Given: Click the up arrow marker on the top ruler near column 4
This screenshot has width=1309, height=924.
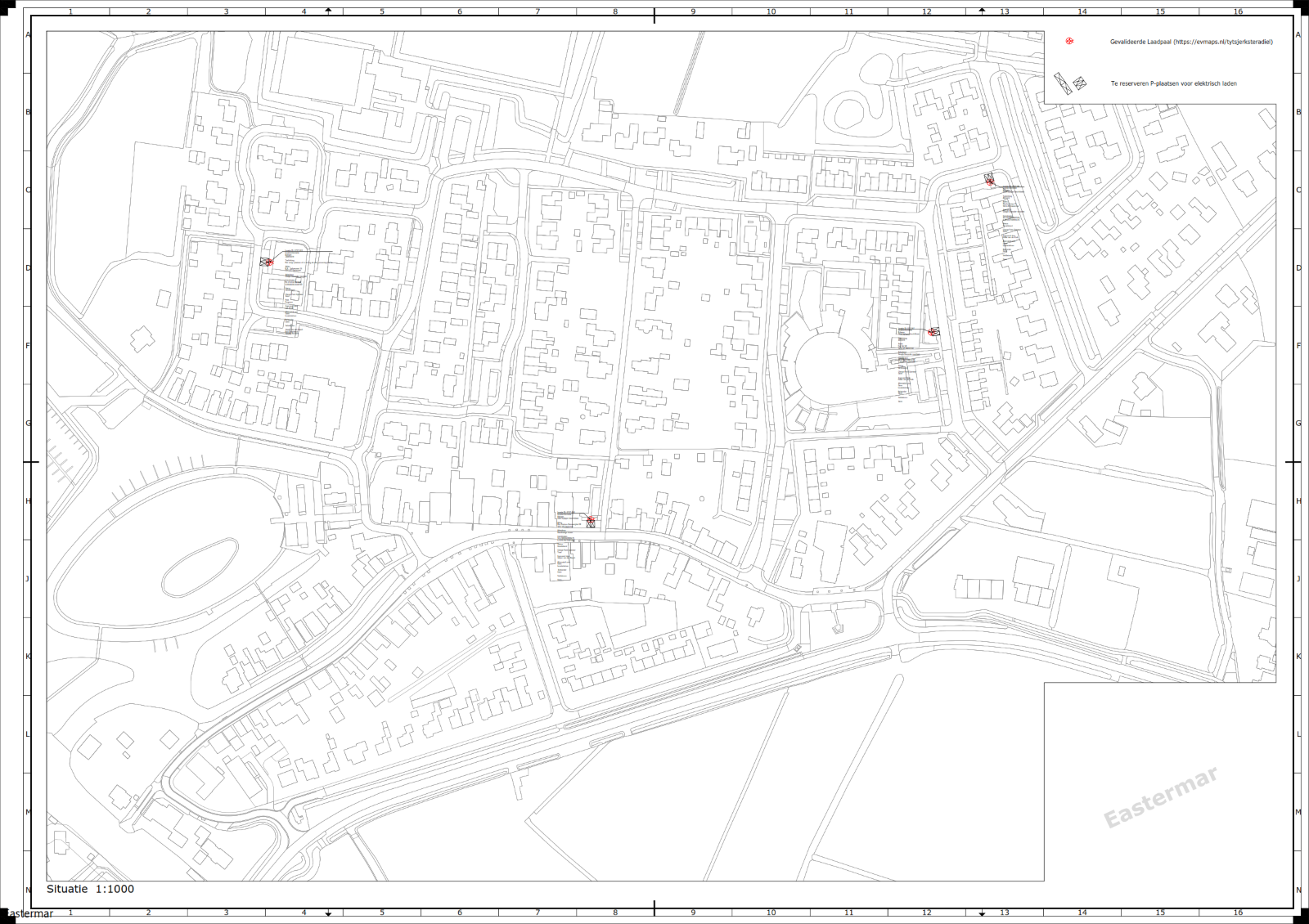Looking at the screenshot, I should [328, 11].
